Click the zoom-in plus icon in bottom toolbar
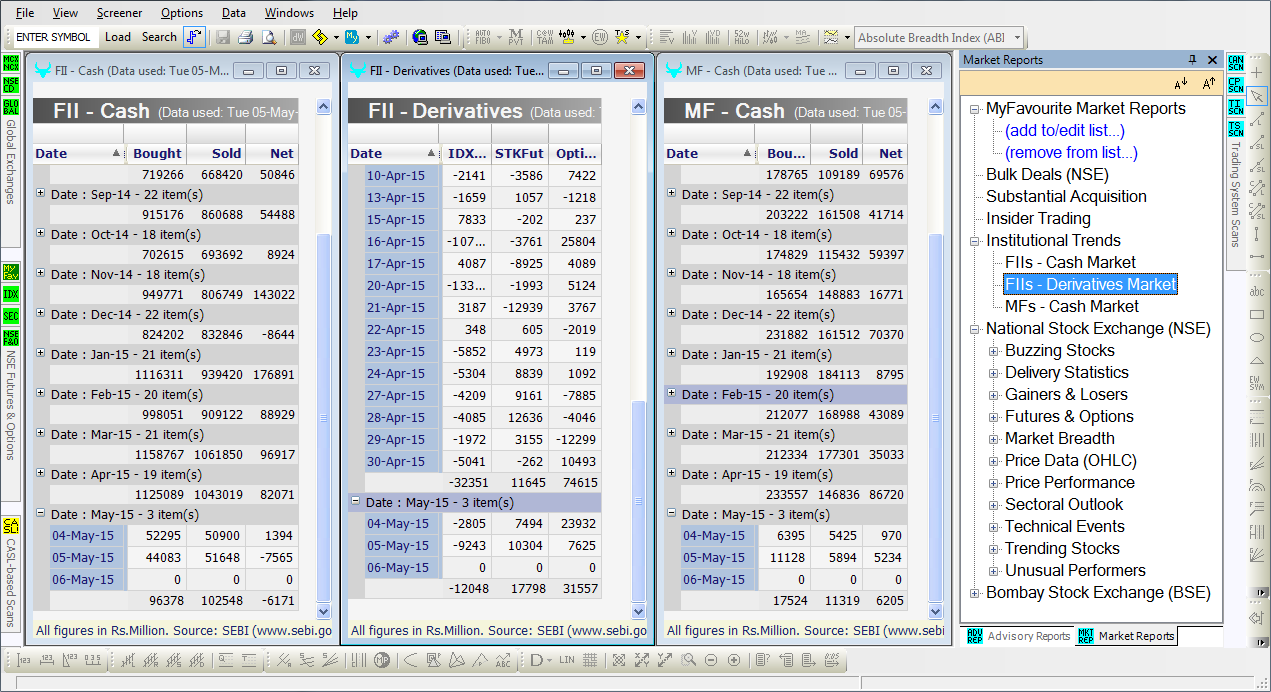This screenshot has height=692, width=1271. (x=734, y=660)
